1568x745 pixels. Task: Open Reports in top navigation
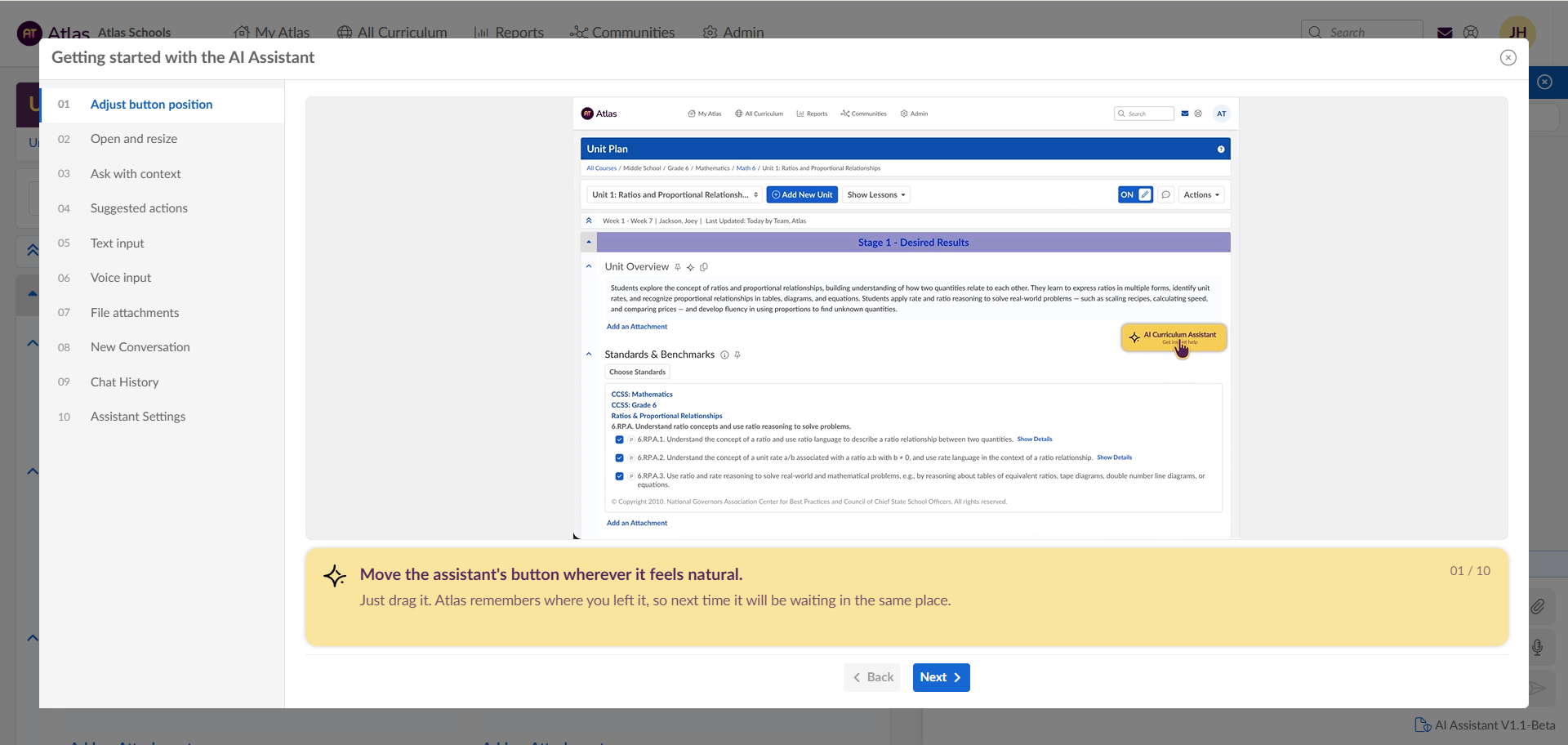coord(509,33)
